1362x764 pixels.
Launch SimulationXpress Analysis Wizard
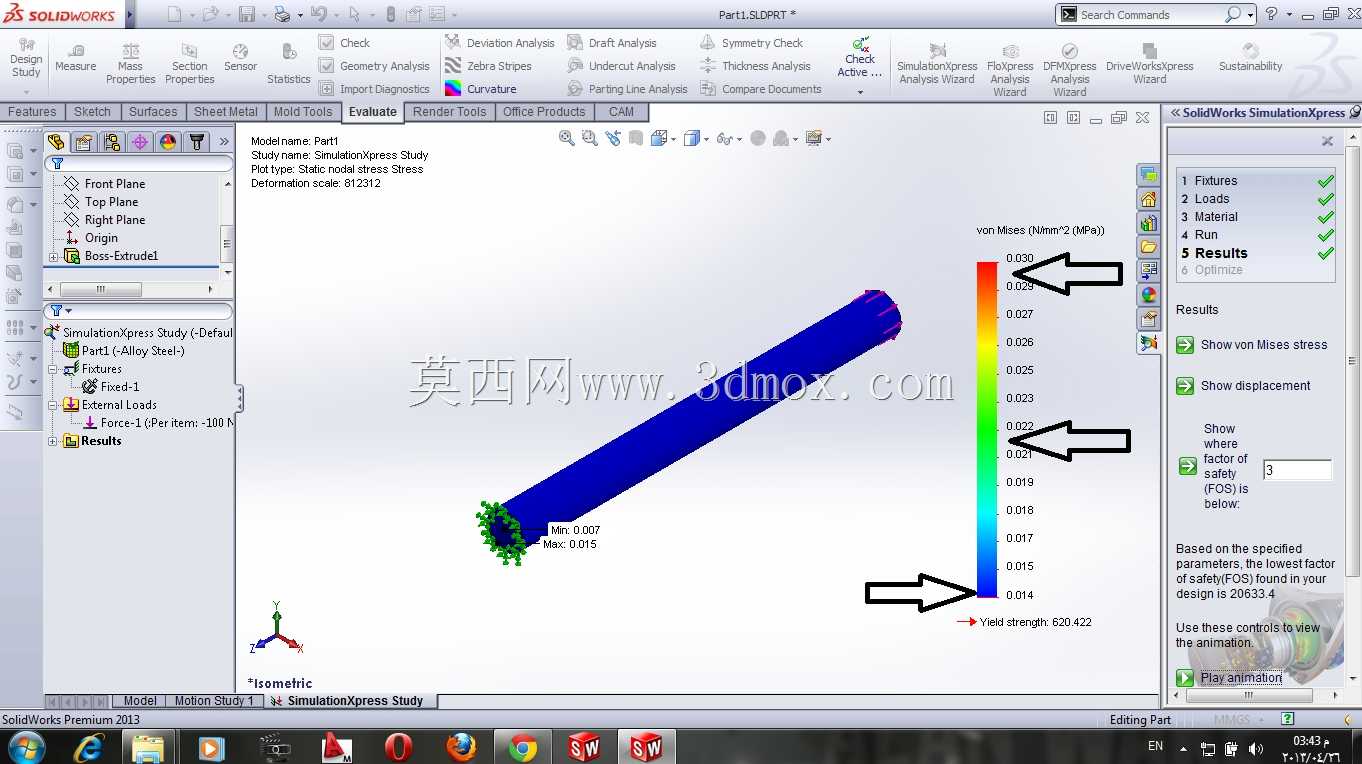[937, 64]
